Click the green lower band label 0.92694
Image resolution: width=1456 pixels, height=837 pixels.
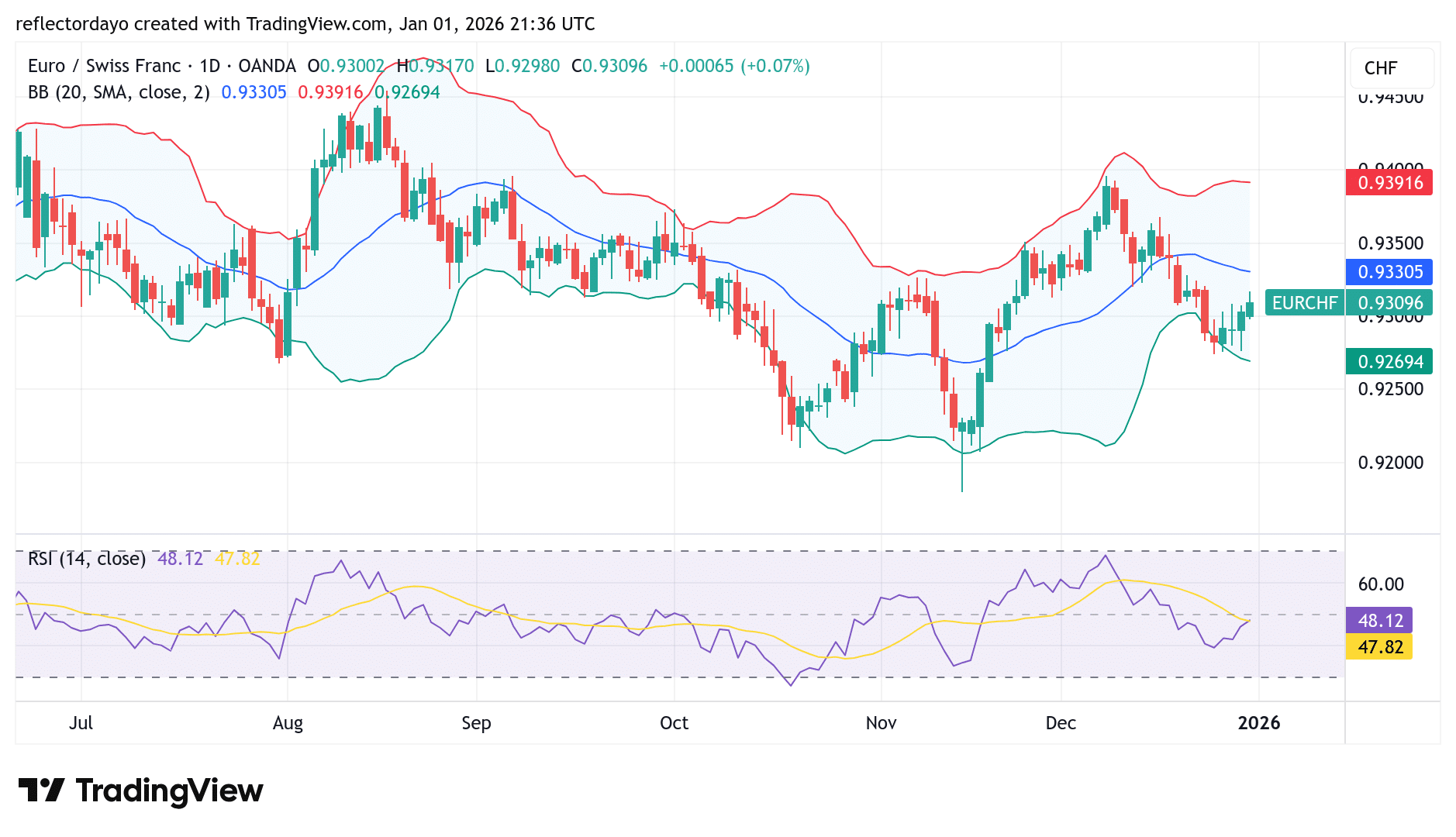click(1389, 361)
